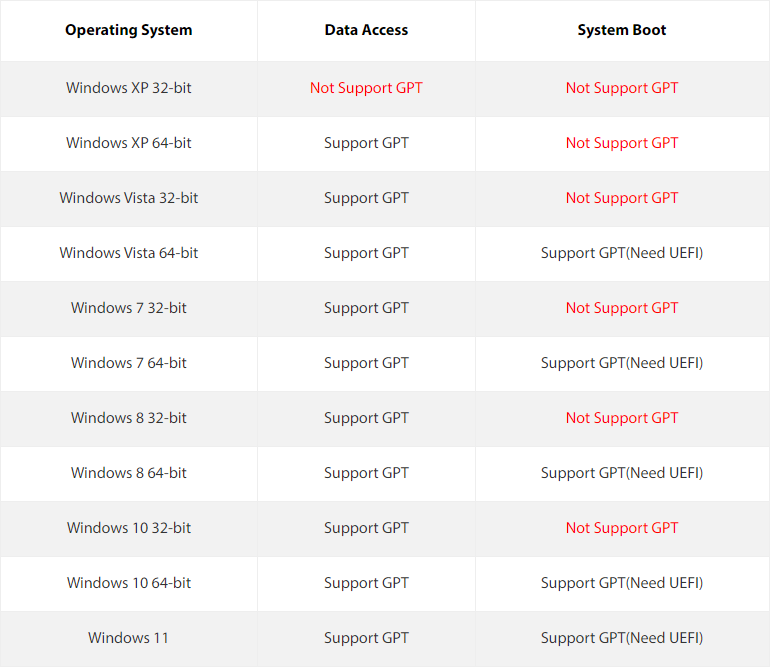Click Windows Vista 64-bit System Boot cell
772x669 pixels.
pyautogui.click(x=621, y=253)
